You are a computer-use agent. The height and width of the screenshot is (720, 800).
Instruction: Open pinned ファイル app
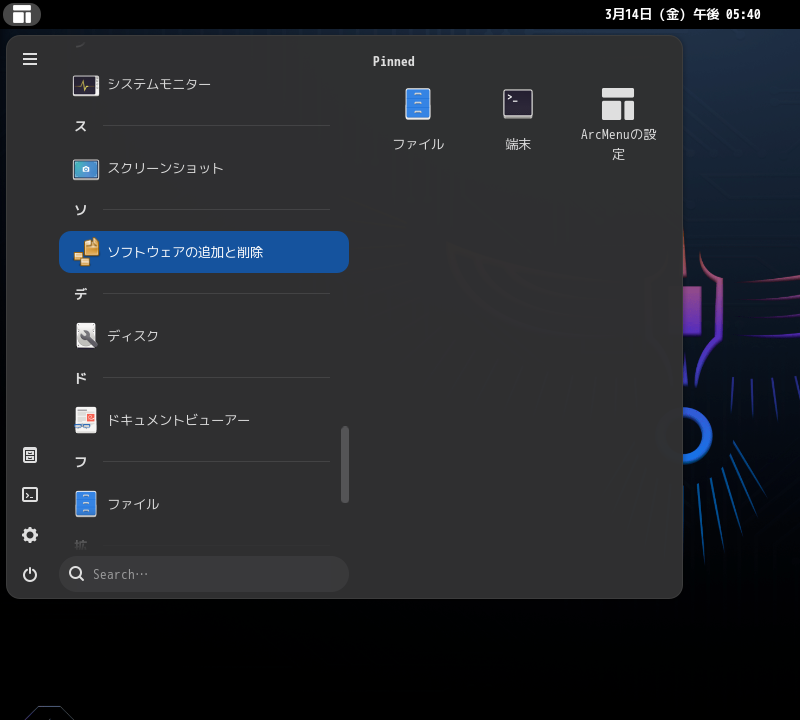click(418, 119)
